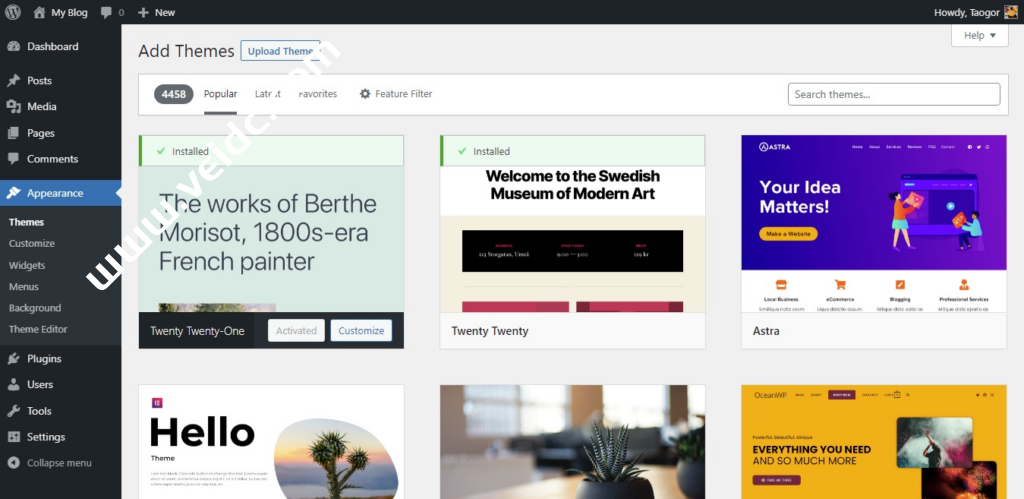Open Theme Editor in the Appearance submenu
The image size is (1024, 499).
[x=38, y=330]
